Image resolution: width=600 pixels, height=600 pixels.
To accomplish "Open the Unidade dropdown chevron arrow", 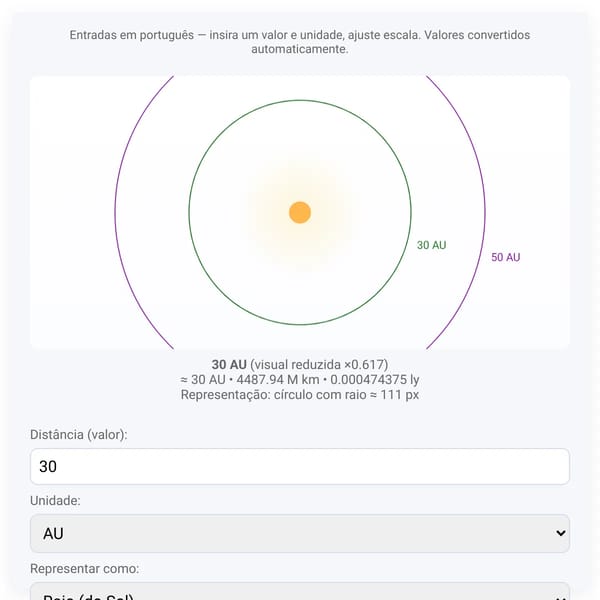I will (561, 533).
